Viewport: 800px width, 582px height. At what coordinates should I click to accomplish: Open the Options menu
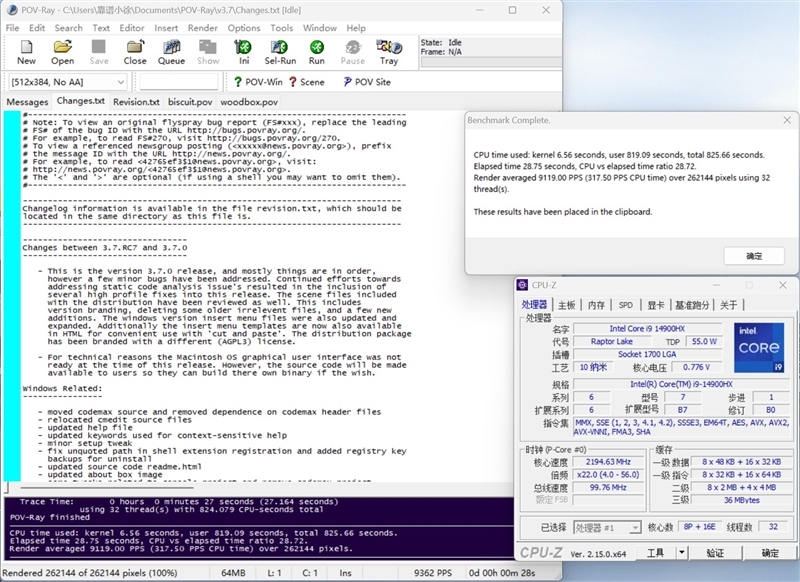click(x=244, y=28)
